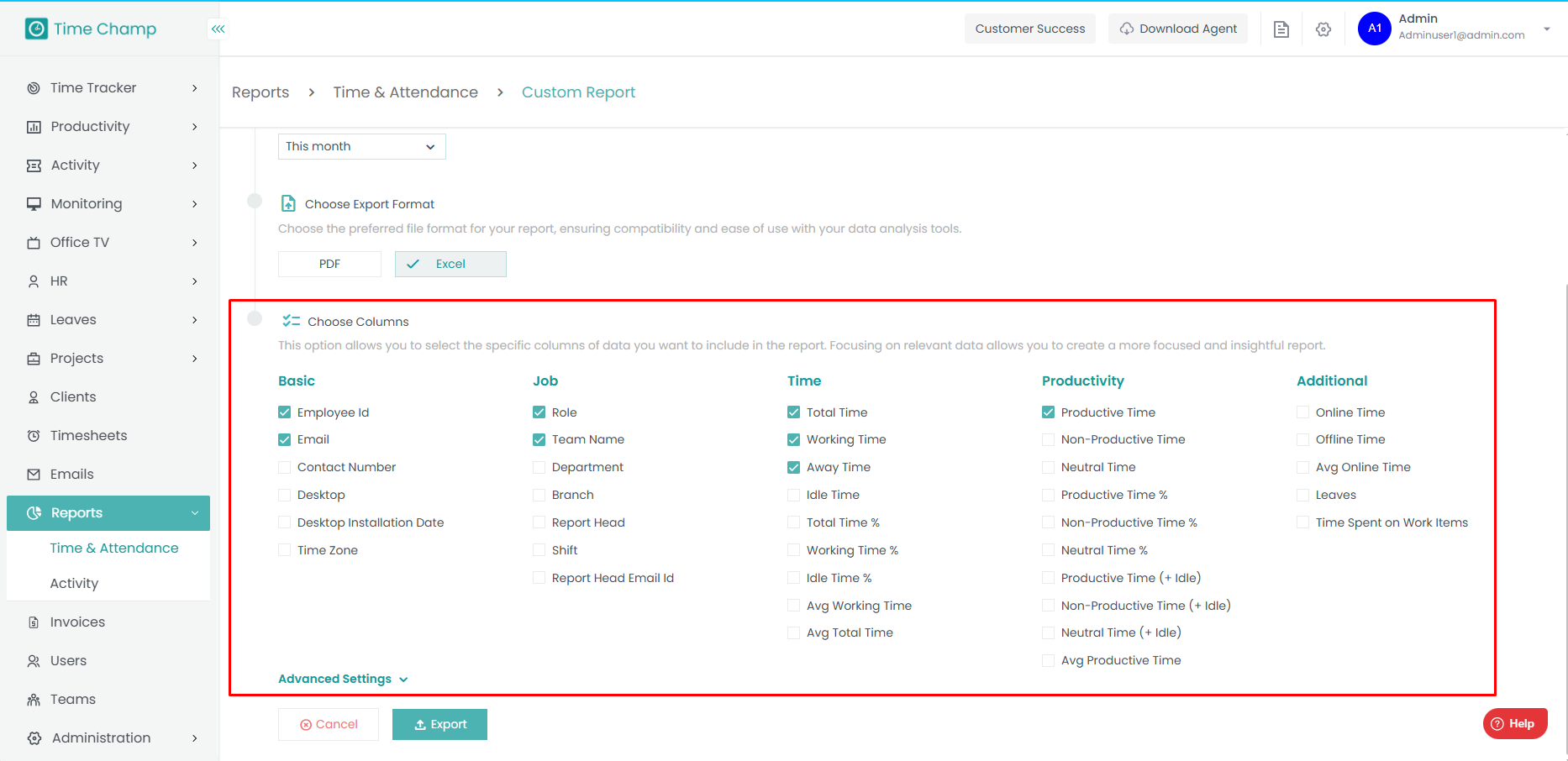Screen dimensions: 1568x761
Task: Click the Monitoring screen icon
Action: coord(34,204)
